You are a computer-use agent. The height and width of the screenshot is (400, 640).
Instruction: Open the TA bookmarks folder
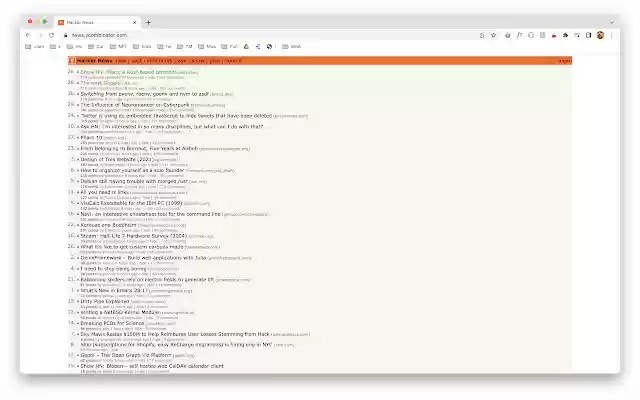pyautogui.click(x=164, y=47)
